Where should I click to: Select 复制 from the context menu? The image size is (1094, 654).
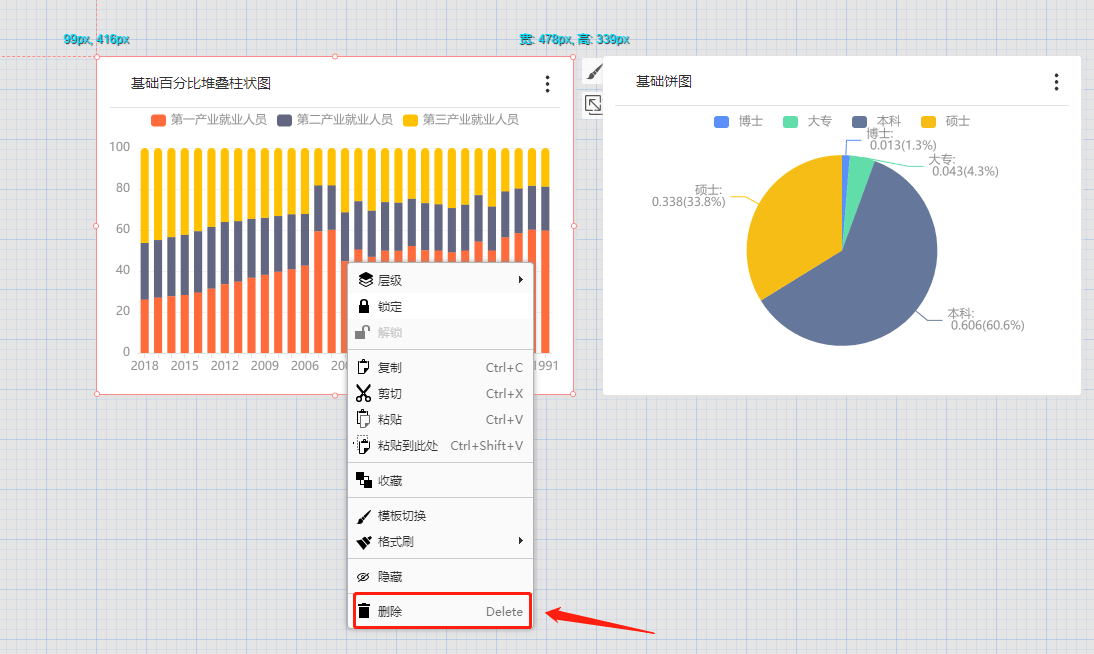[x=390, y=368]
